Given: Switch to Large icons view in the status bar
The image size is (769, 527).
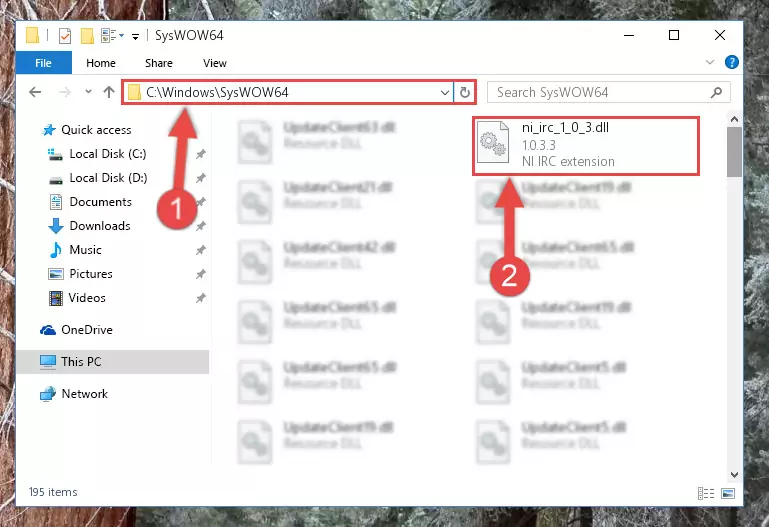Looking at the screenshot, I should (x=728, y=493).
